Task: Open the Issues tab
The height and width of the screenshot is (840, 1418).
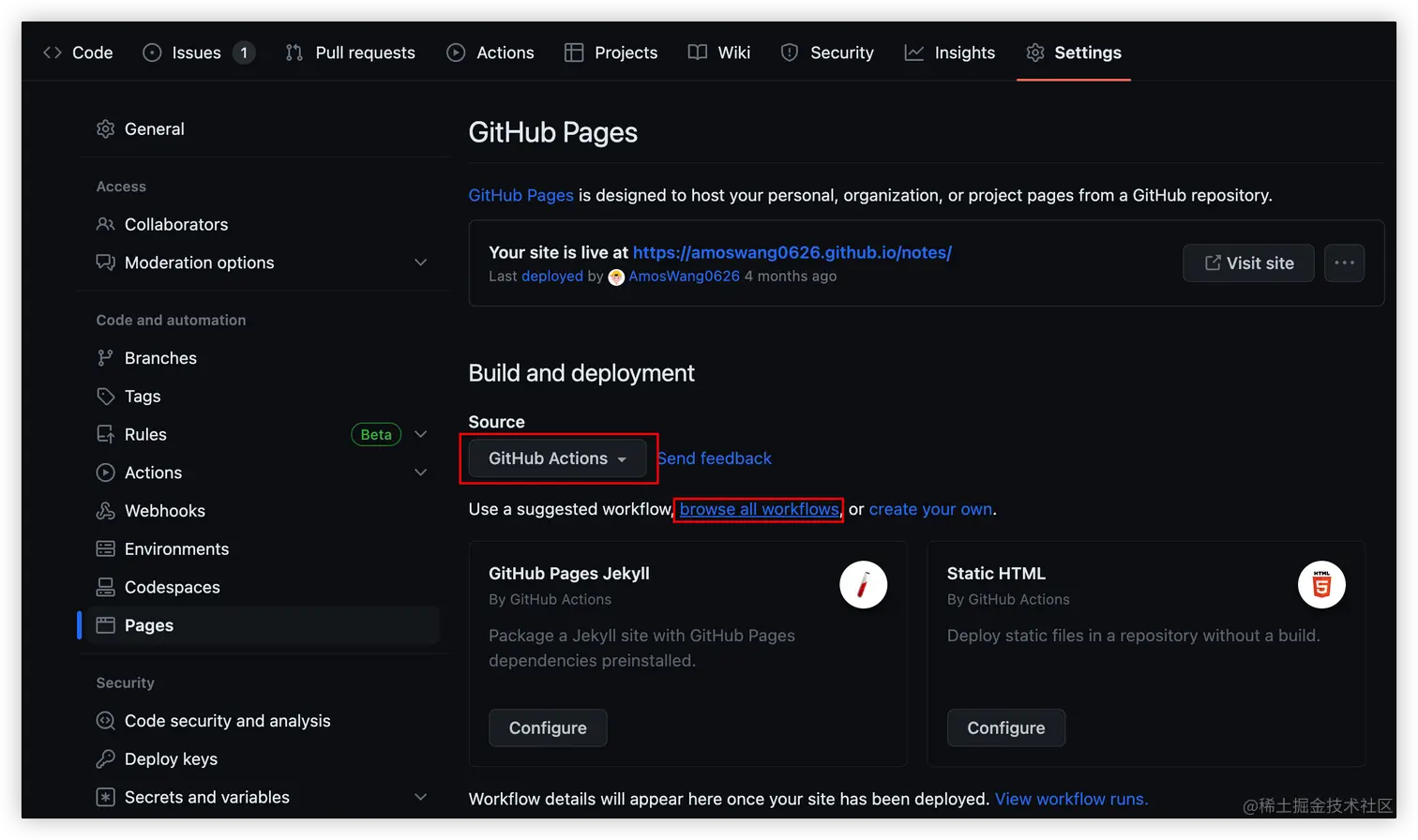Action: (x=198, y=52)
